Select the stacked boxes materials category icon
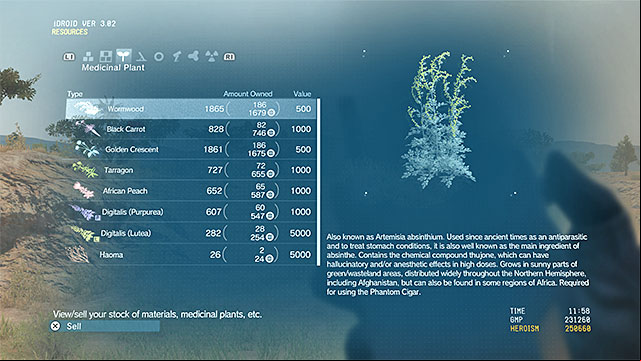The width and height of the screenshot is (641, 361). tap(88, 56)
